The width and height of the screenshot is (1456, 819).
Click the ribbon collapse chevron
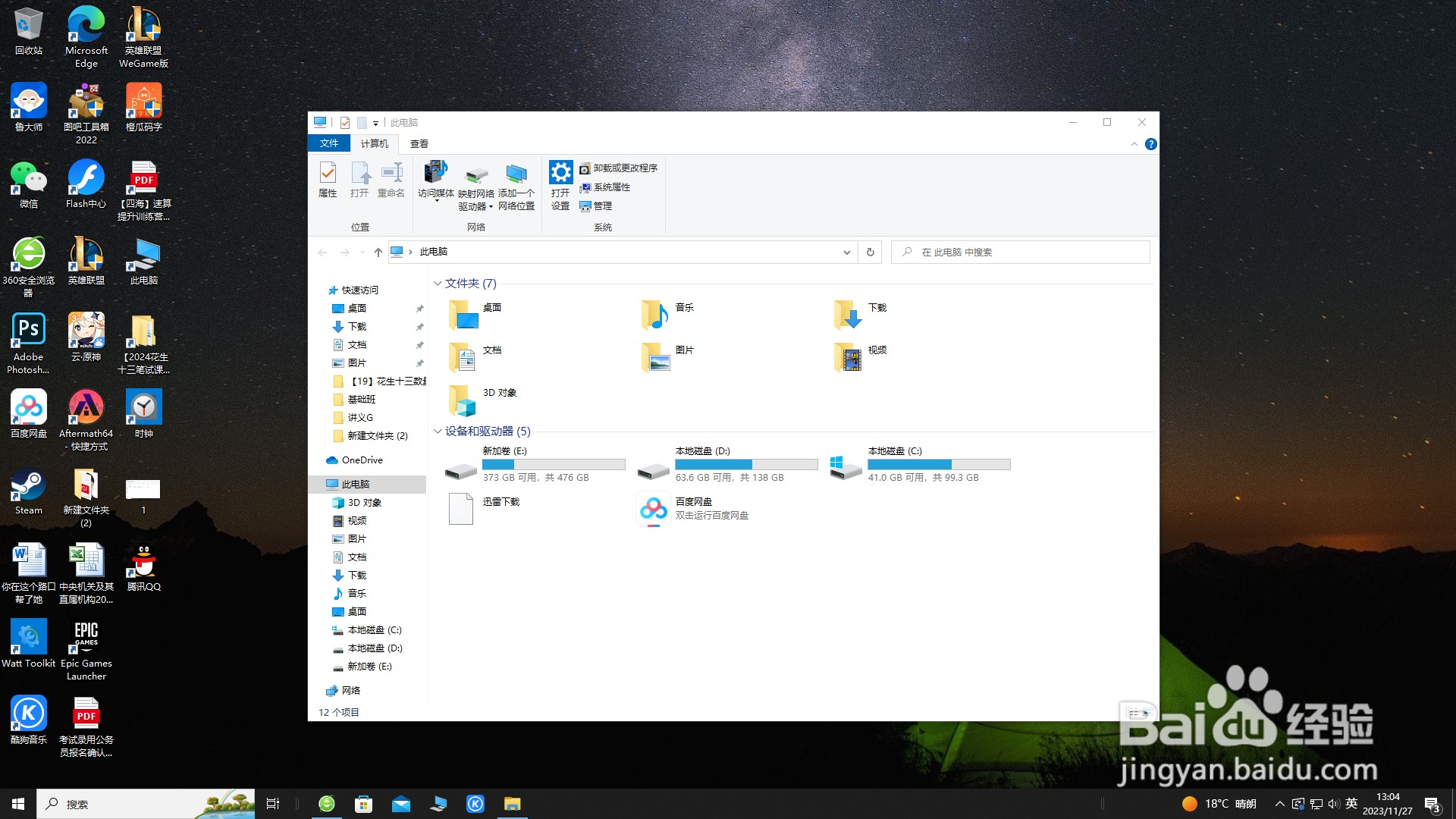point(1134,144)
